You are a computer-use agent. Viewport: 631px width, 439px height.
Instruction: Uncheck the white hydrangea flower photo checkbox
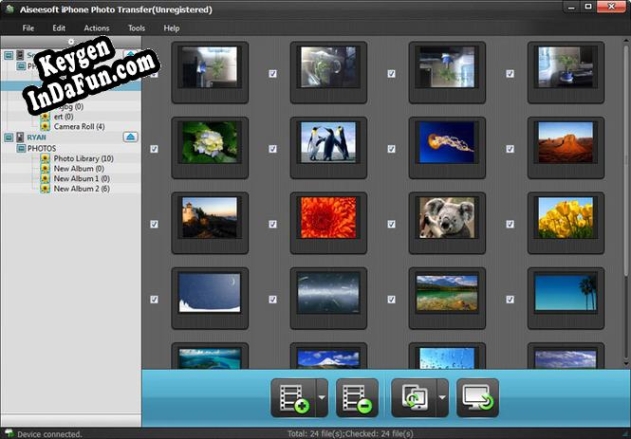click(154, 149)
